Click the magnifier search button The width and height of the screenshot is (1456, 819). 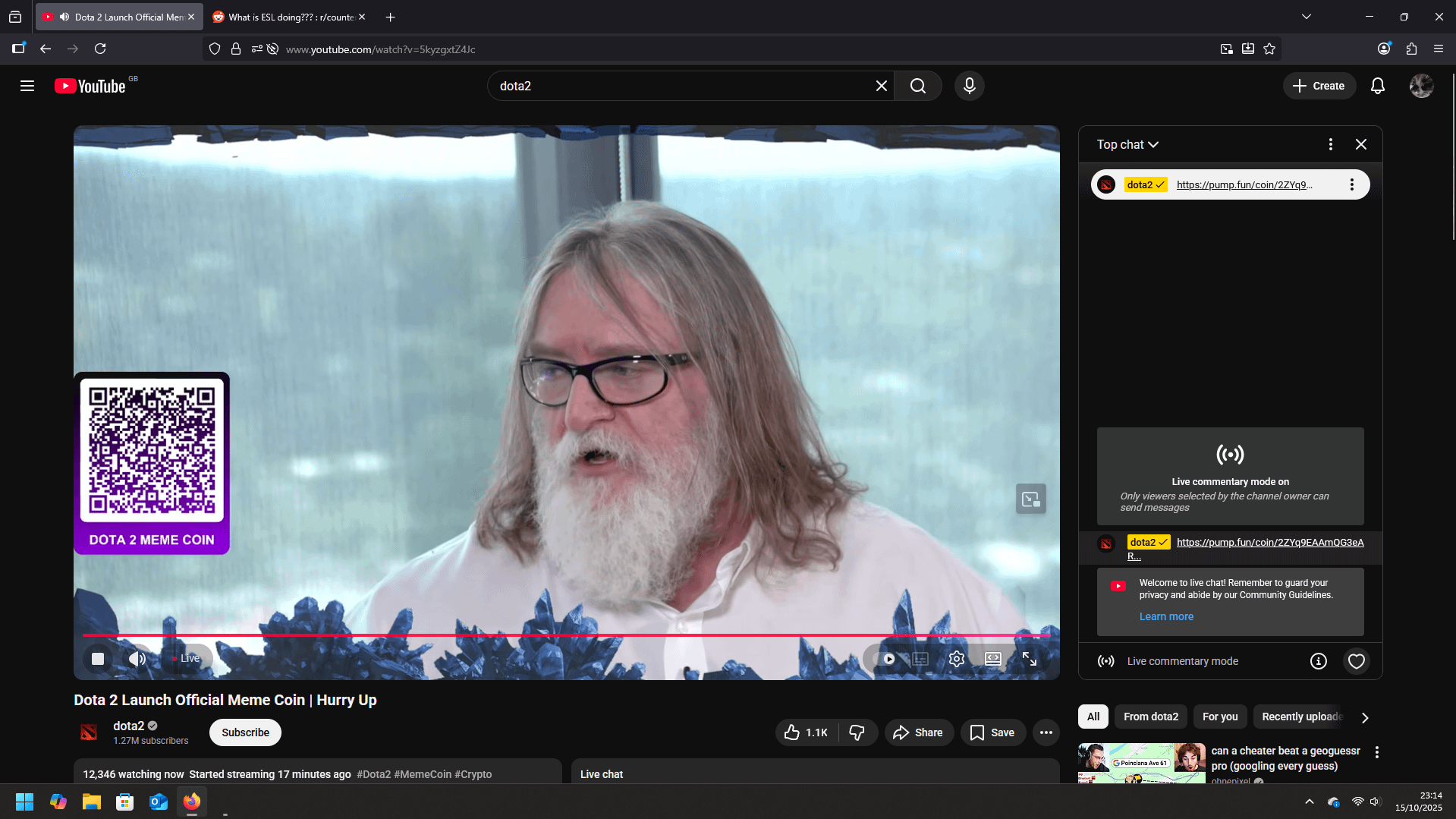918,86
